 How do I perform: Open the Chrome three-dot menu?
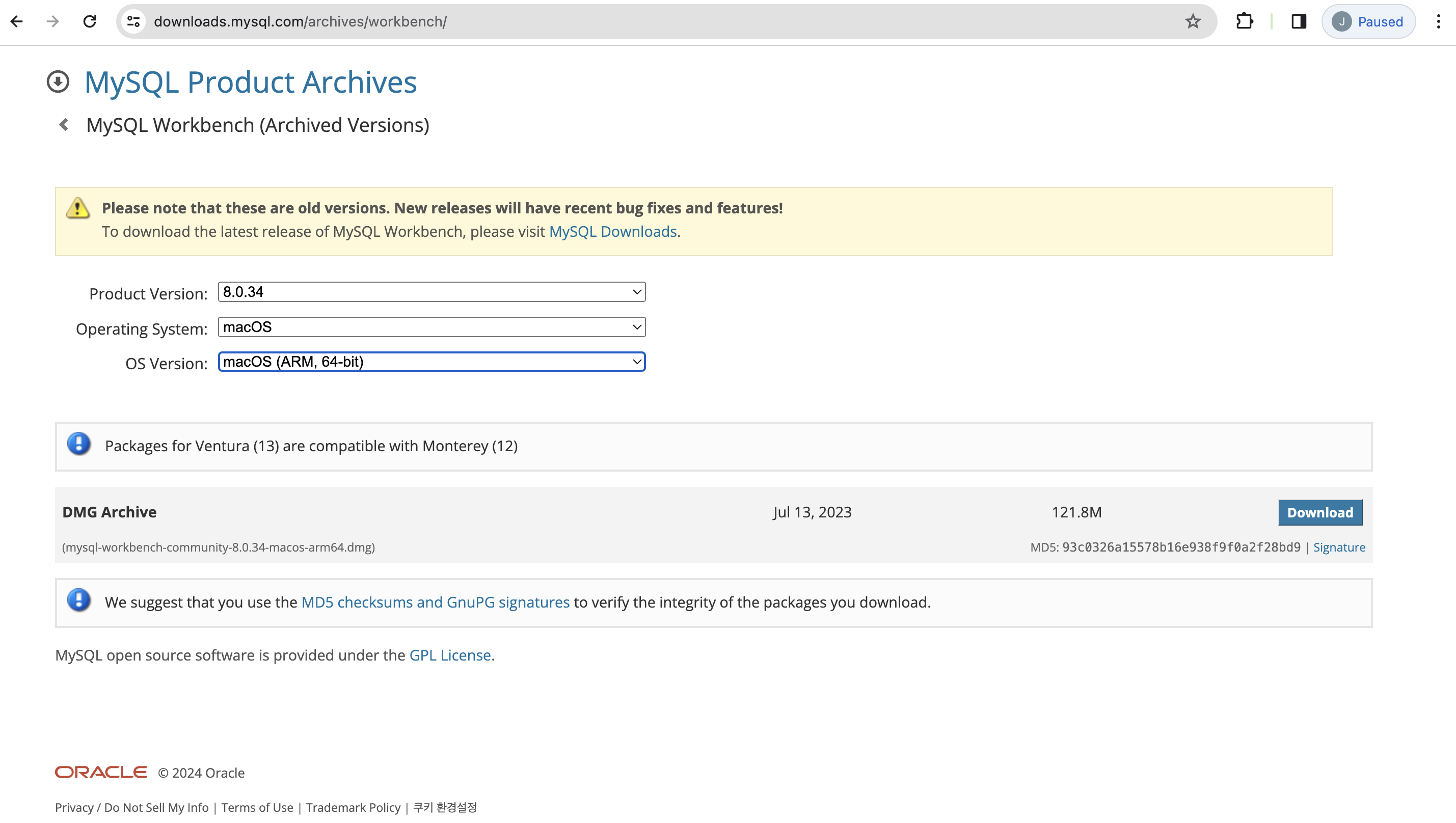click(1438, 21)
